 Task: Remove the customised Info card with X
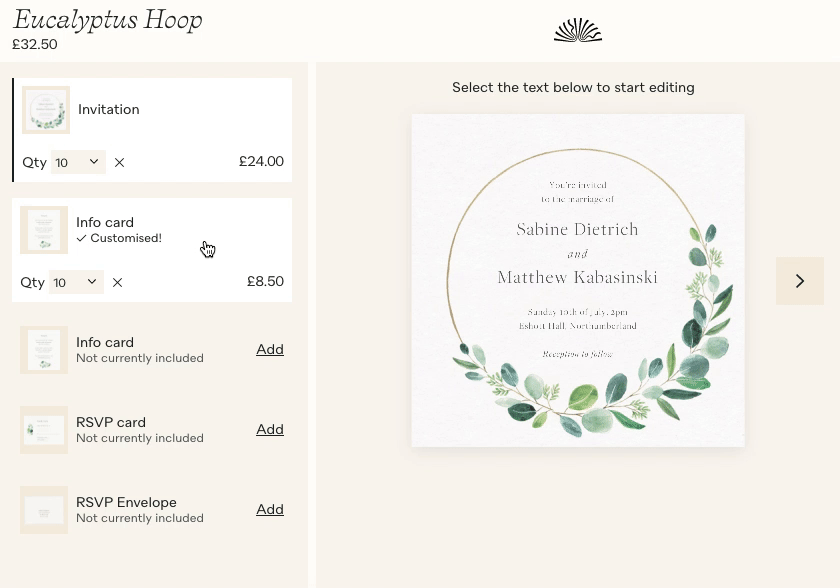[117, 282]
